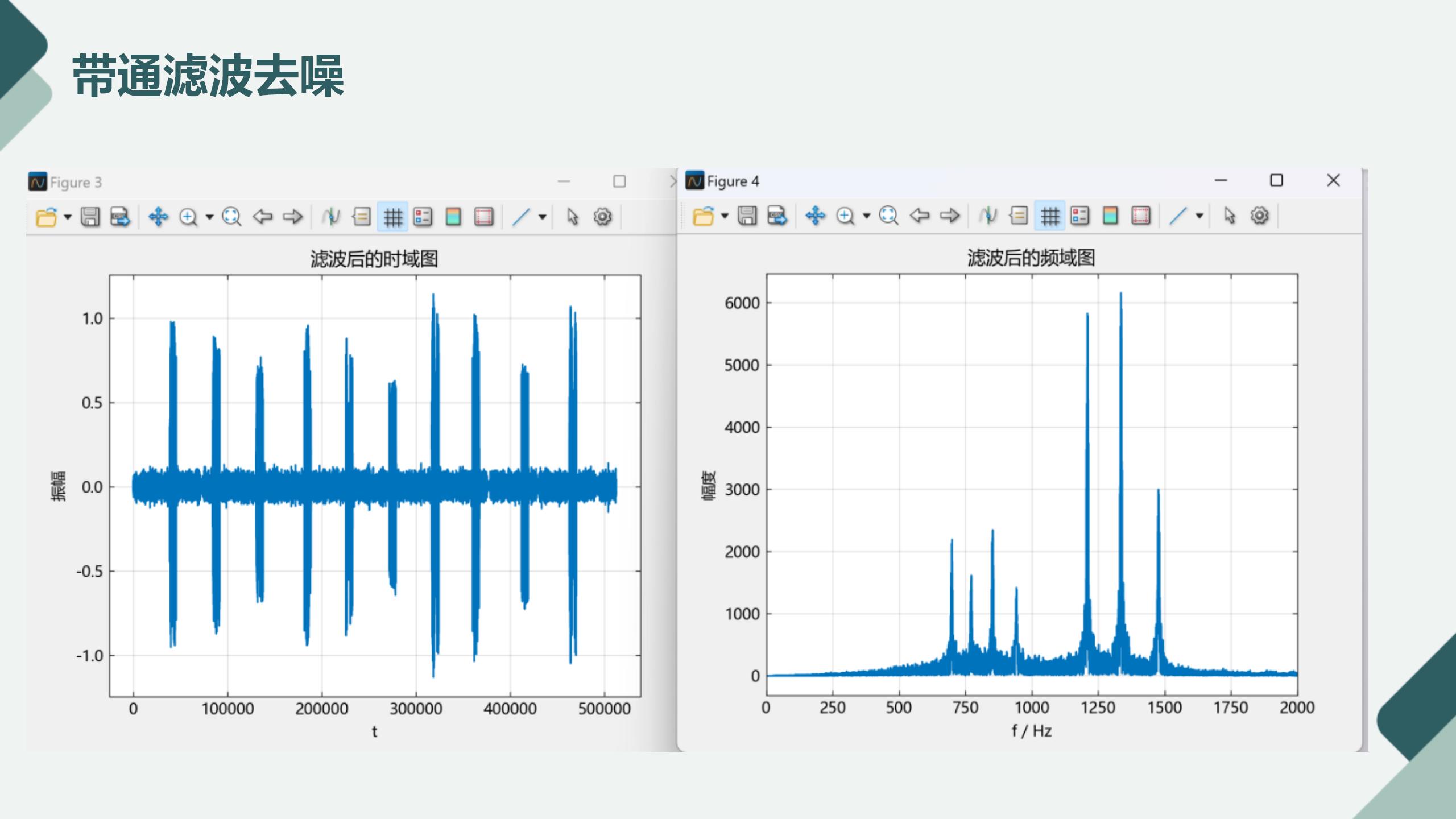The height and width of the screenshot is (819, 1456).
Task: Expand the open-folder dropdown arrow in Figure 4
Action: (x=725, y=216)
